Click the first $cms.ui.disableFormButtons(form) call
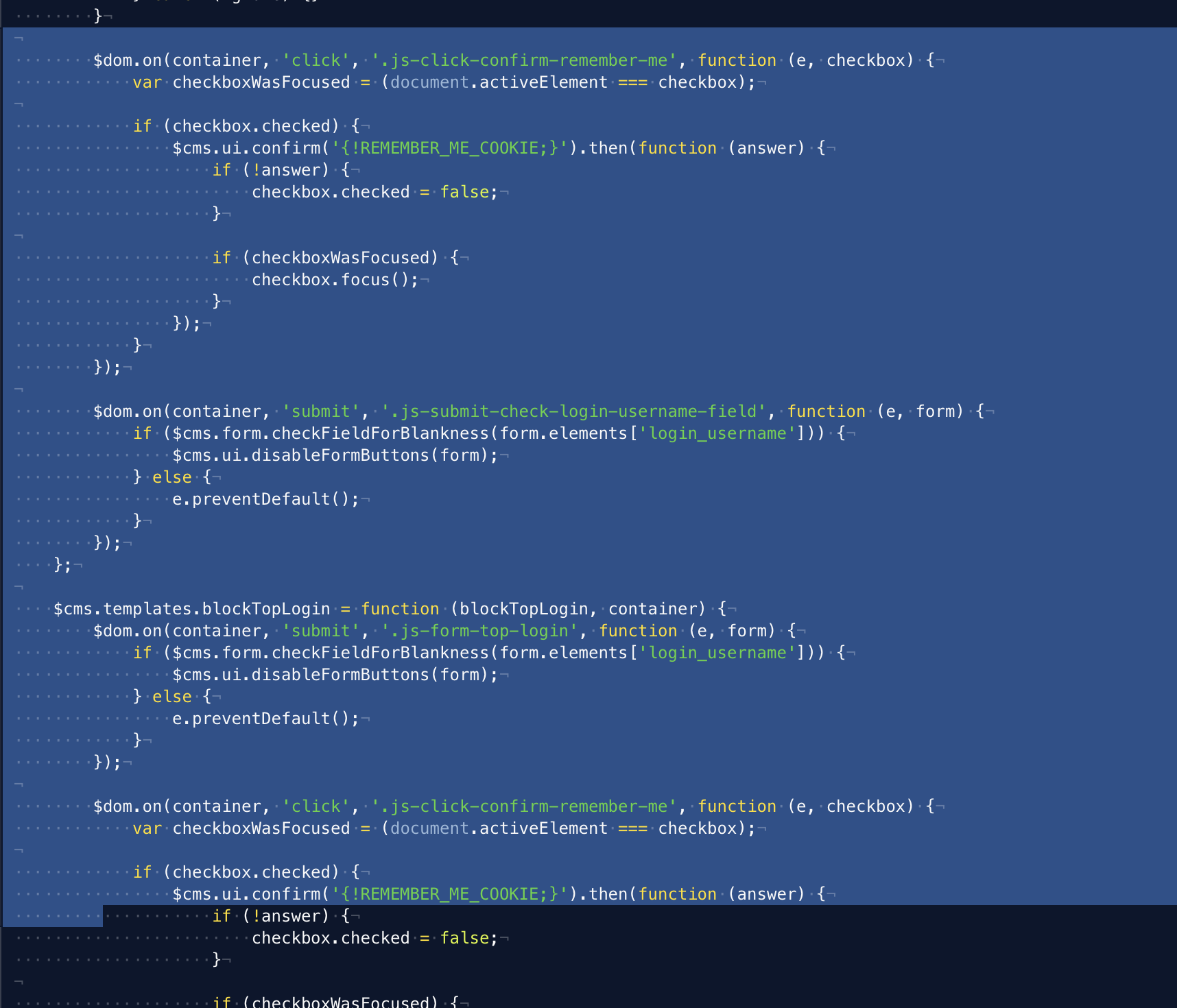Viewport: 1177px width, 1008px height. point(335,455)
